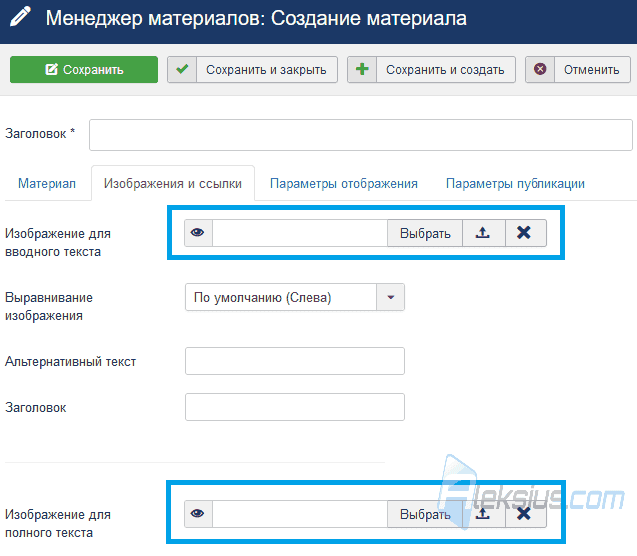Viewport: 637px width, 556px height.
Task: Click the green checkmark icon beside Сохранить и закрыть
Action: coord(182,69)
